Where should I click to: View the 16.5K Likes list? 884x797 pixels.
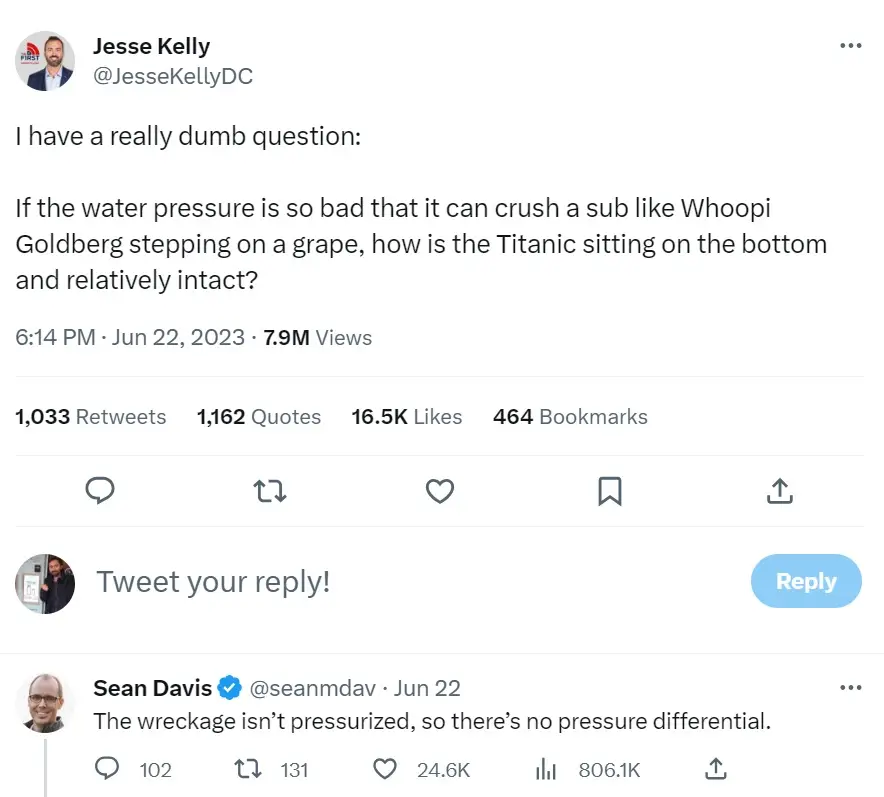(406, 417)
